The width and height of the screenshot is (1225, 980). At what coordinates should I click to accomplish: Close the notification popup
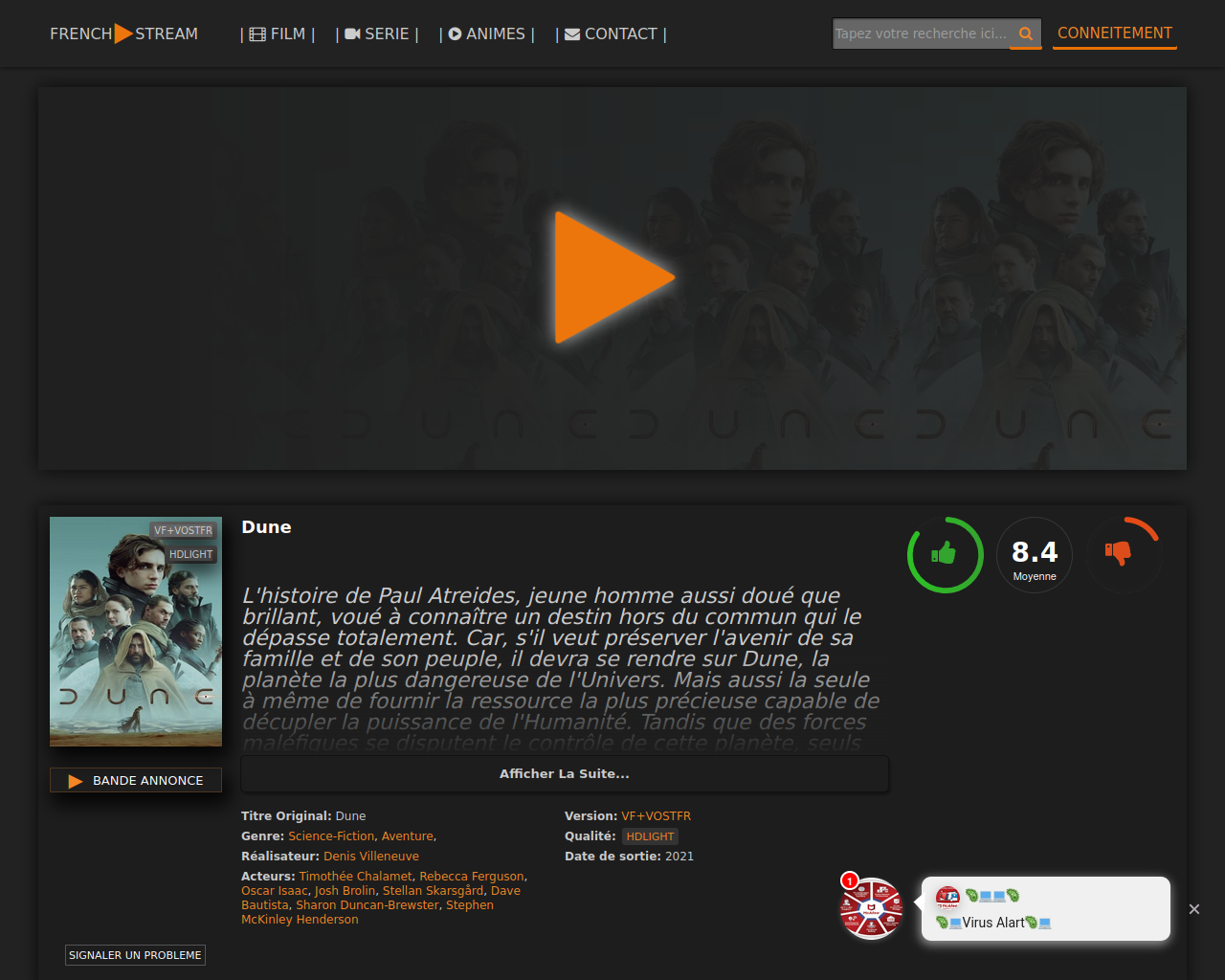(1194, 909)
